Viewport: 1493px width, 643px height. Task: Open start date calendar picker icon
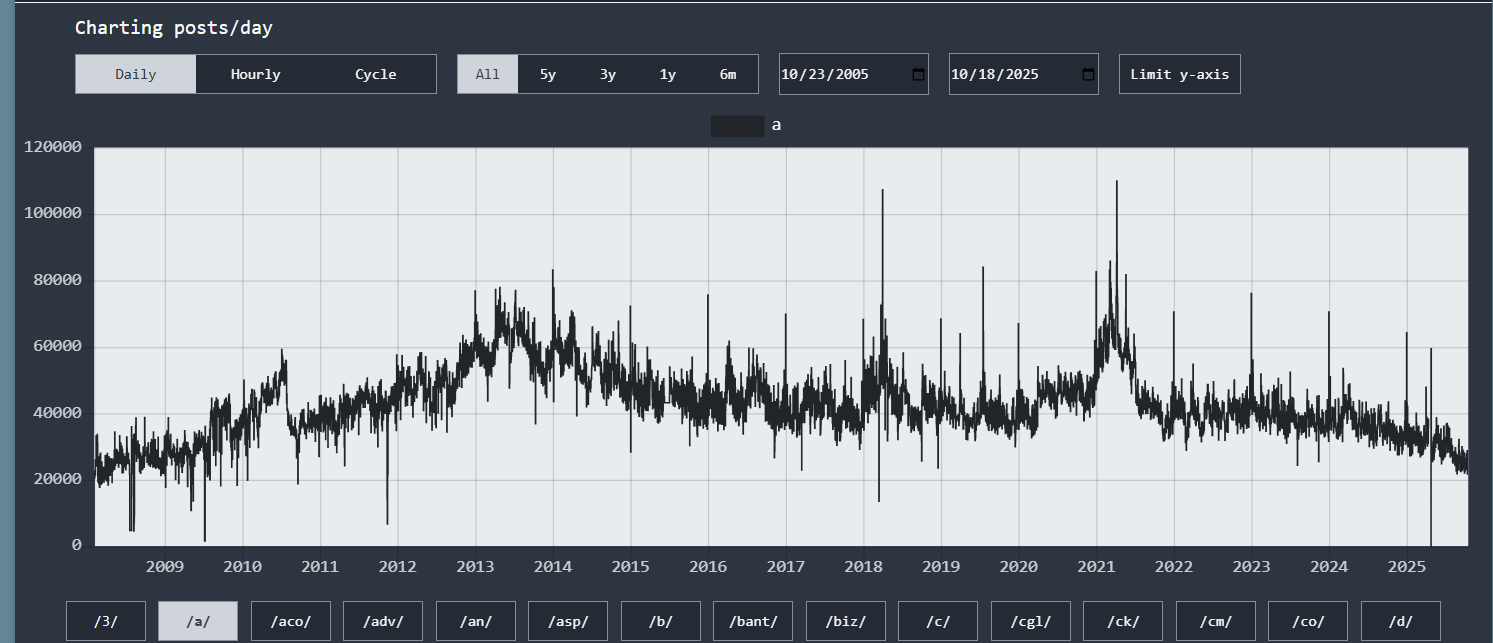click(919, 74)
